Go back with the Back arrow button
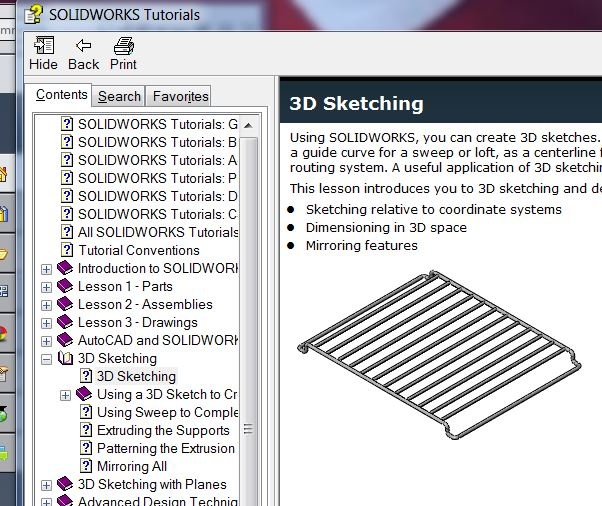Screen dimensions: 602x506 click(x=83, y=53)
